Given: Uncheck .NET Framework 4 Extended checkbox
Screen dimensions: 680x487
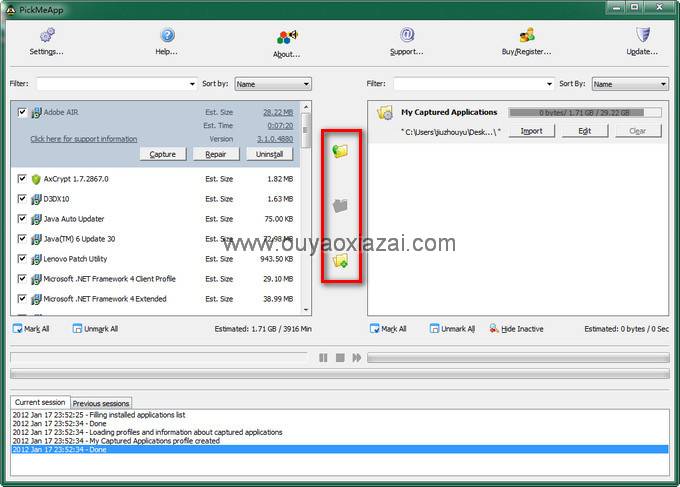Looking at the screenshot, I should [x=22, y=298].
